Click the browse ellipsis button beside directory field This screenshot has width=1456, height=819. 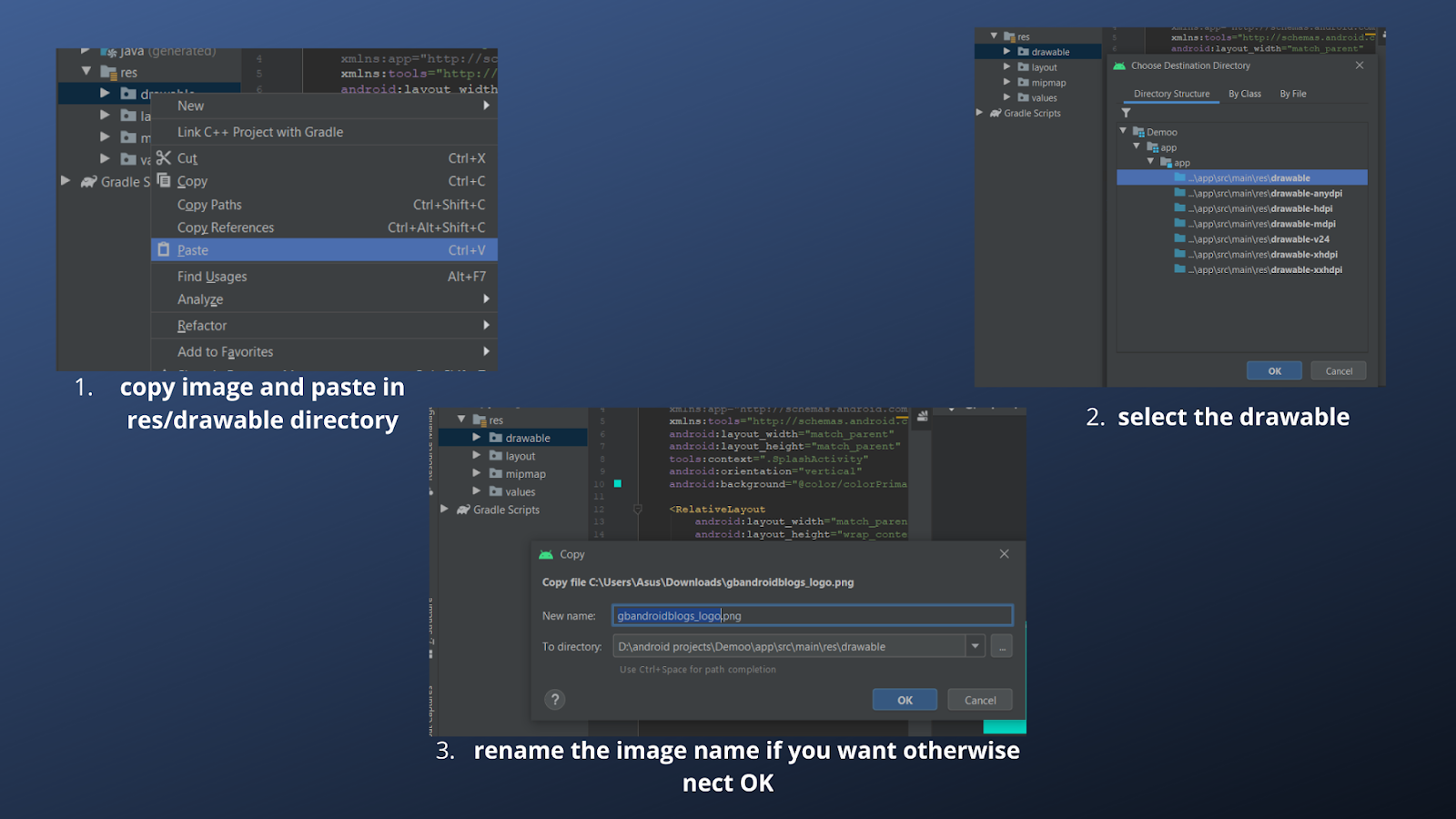click(x=1001, y=646)
